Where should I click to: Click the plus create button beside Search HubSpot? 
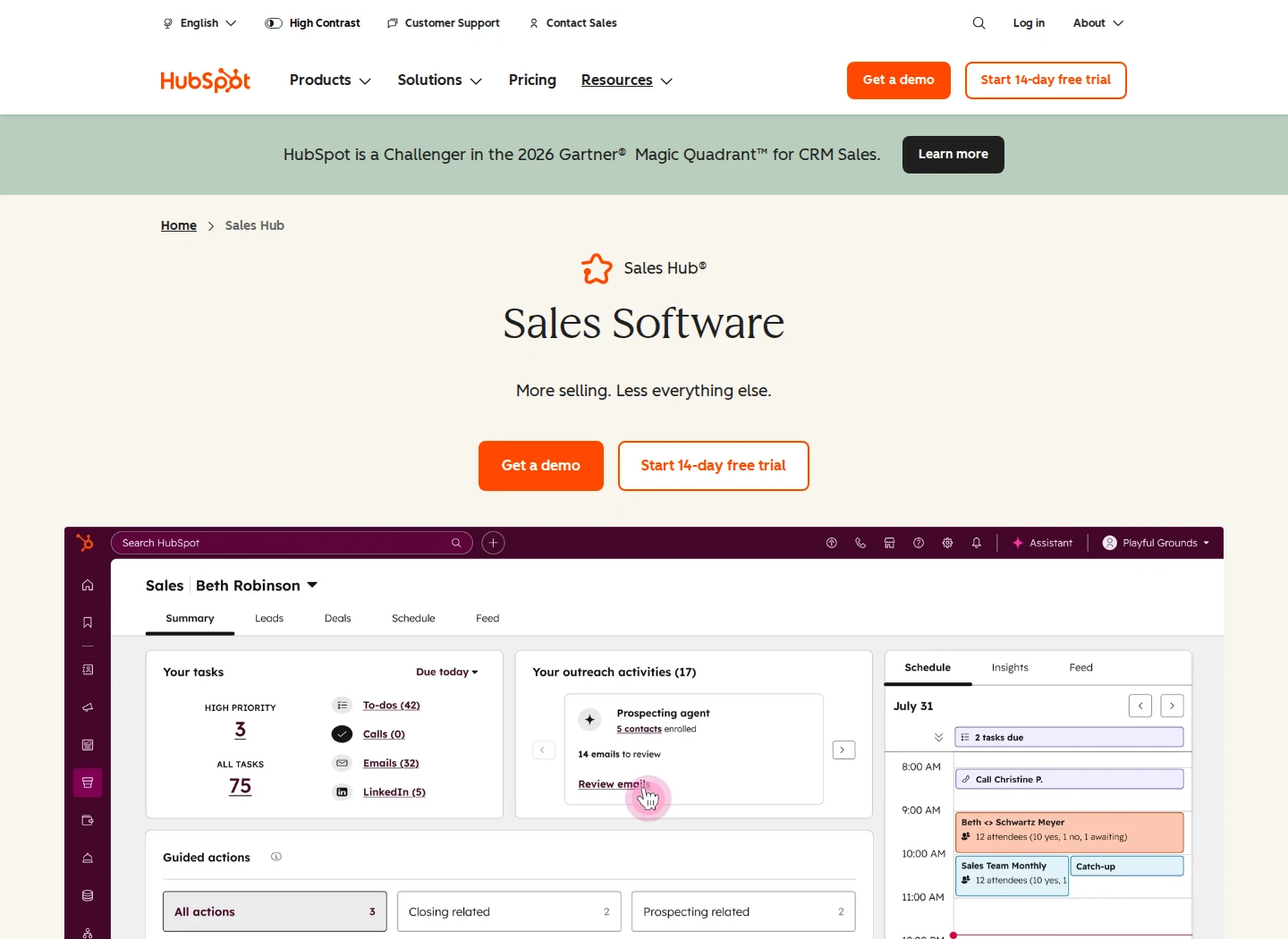[493, 543]
